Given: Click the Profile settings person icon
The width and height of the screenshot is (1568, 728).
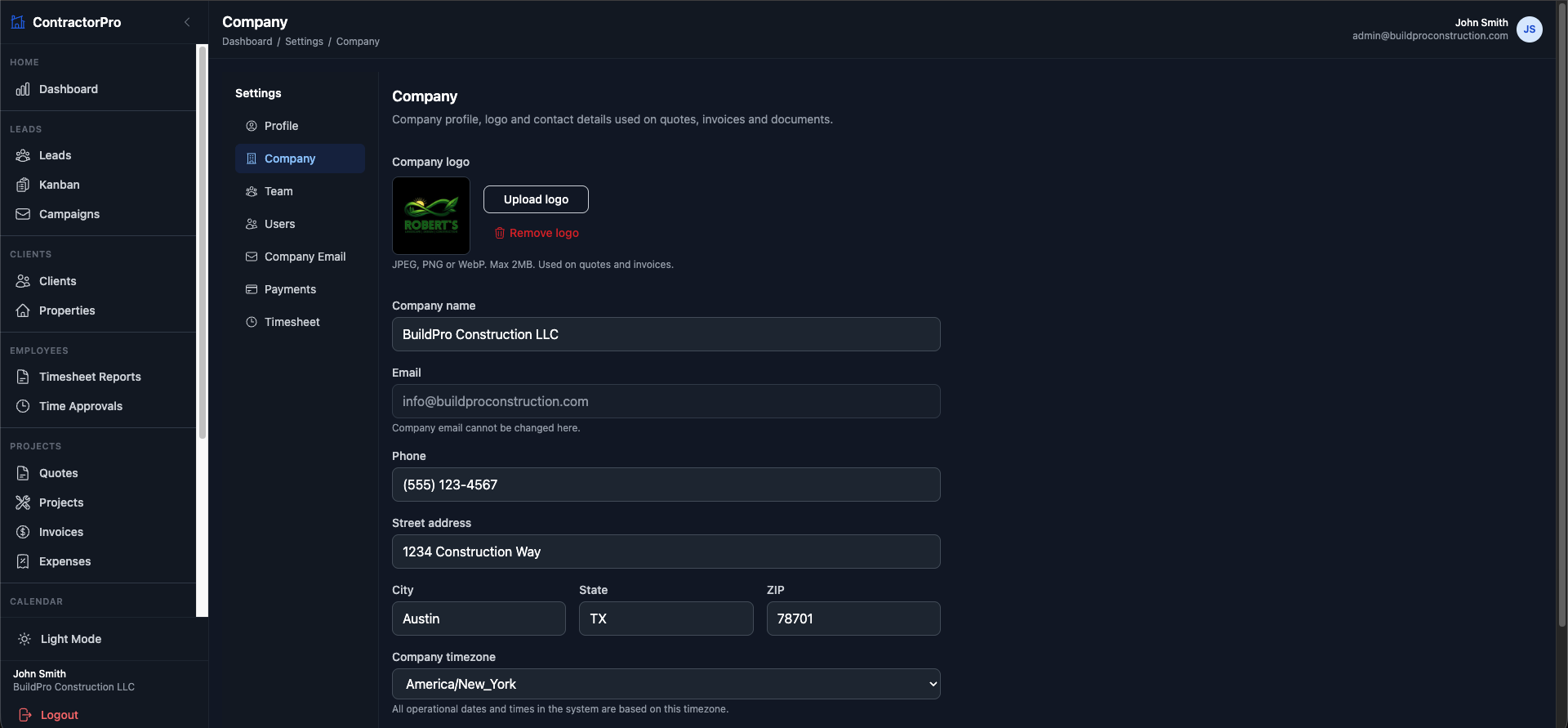Looking at the screenshot, I should coord(252,126).
